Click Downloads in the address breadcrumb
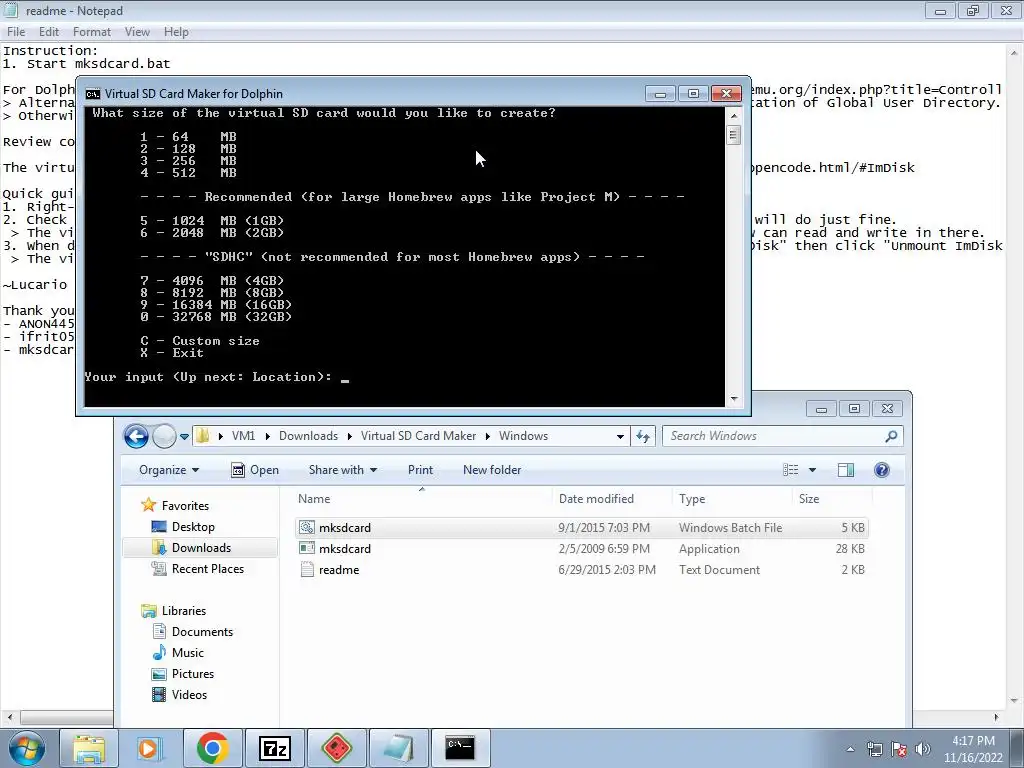Viewport: 1024px width, 768px height. click(308, 436)
